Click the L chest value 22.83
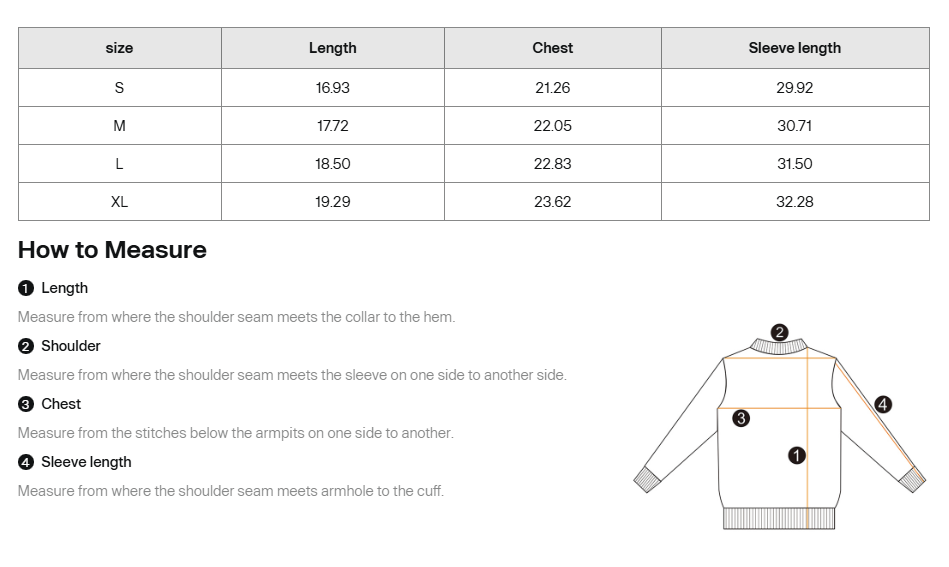The width and height of the screenshot is (949, 567). tap(553, 164)
